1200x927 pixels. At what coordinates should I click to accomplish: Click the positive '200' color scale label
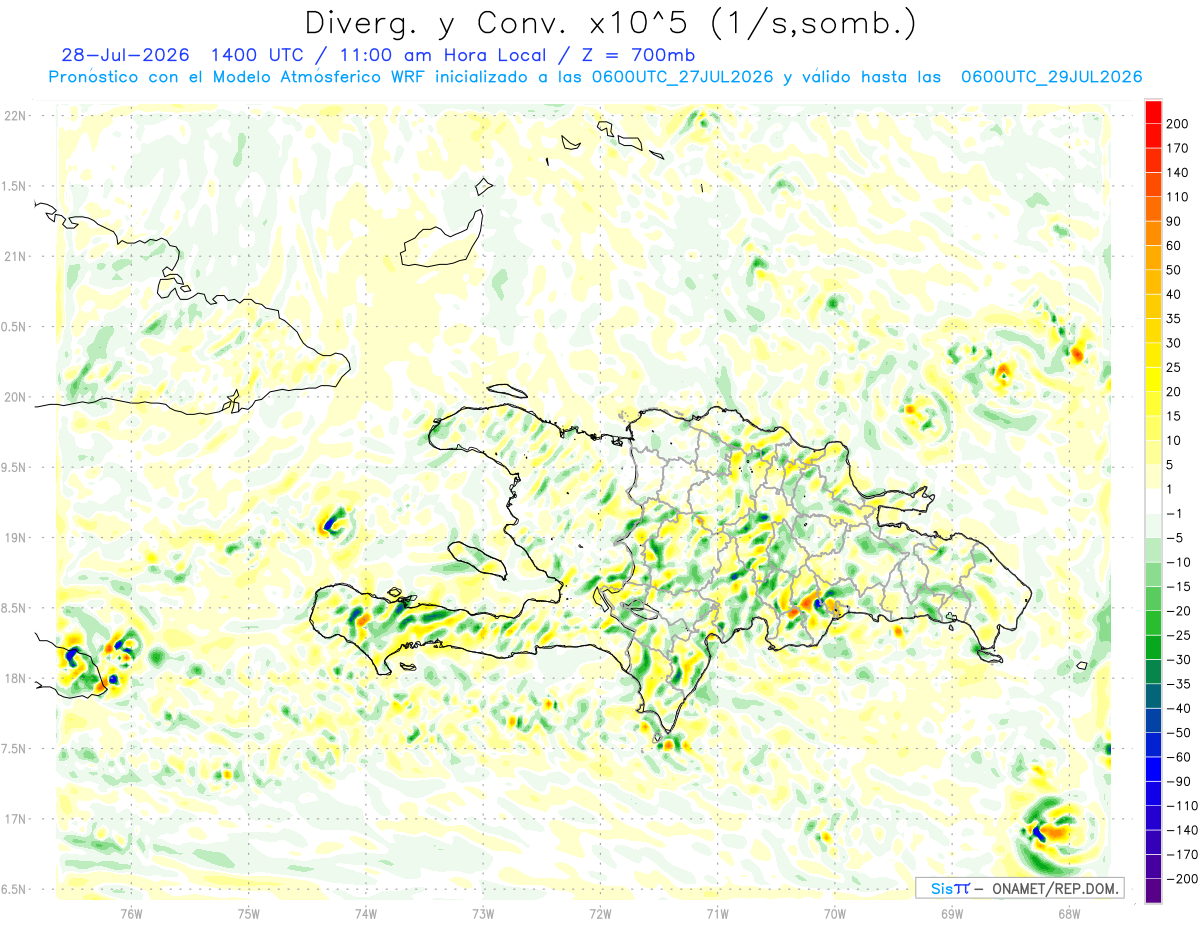(x=1178, y=124)
